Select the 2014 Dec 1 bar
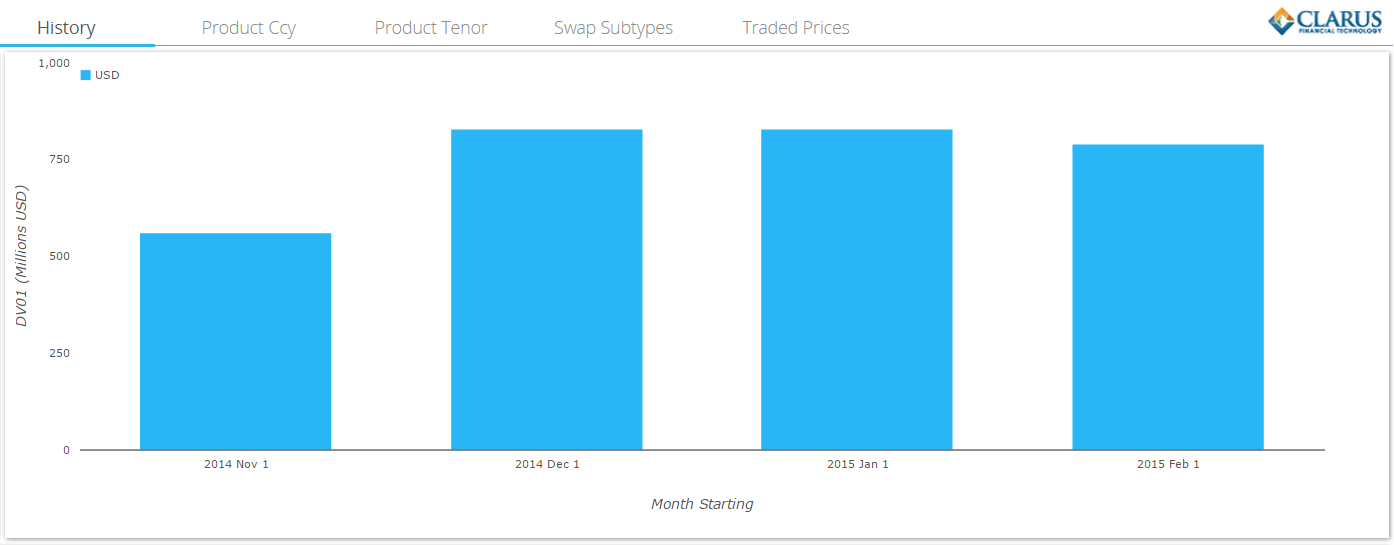Image resolution: width=1394 pixels, height=545 pixels. click(547, 289)
